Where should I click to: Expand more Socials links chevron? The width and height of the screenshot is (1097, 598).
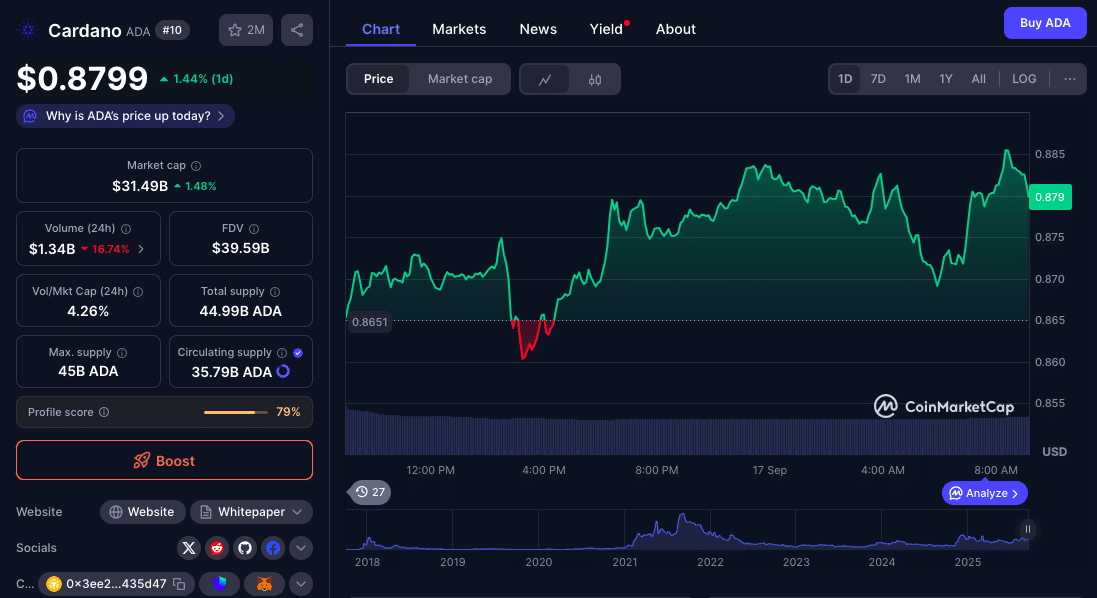pos(301,548)
